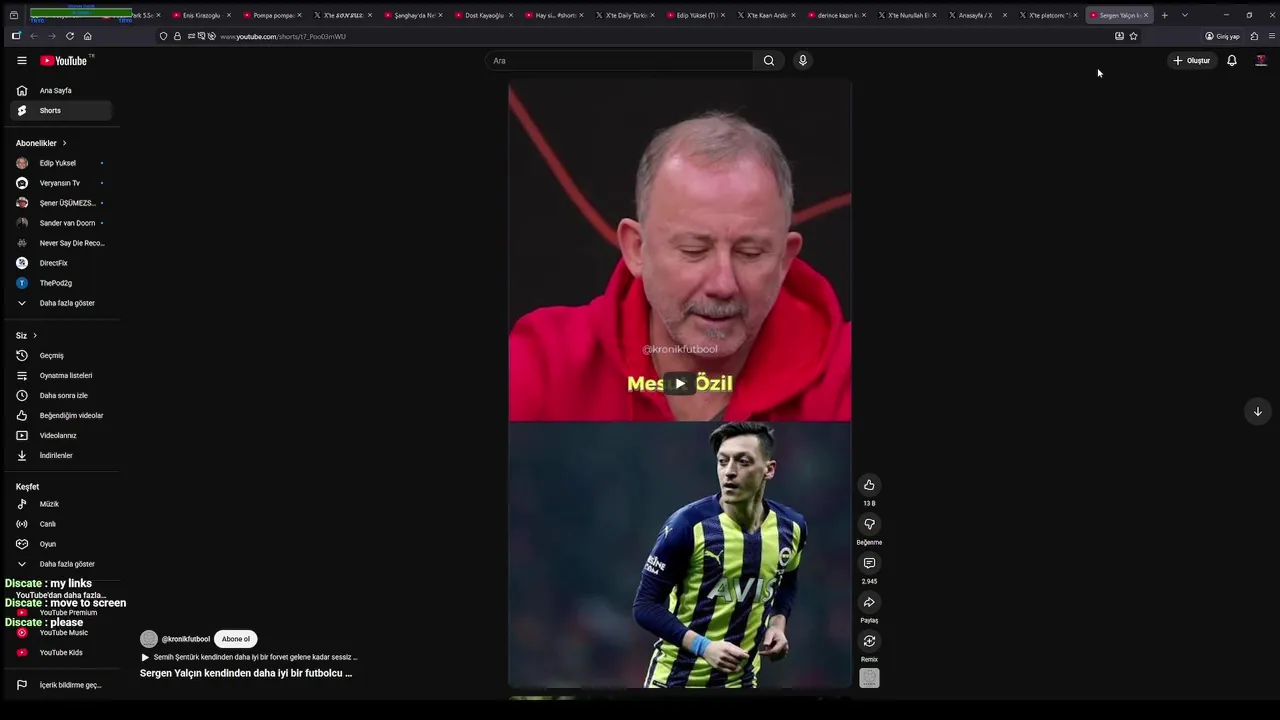Open İçerik bildirme geçmişi flag item
Viewport: 1280px width, 720px height.
pyautogui.click(x=60, y=685)
